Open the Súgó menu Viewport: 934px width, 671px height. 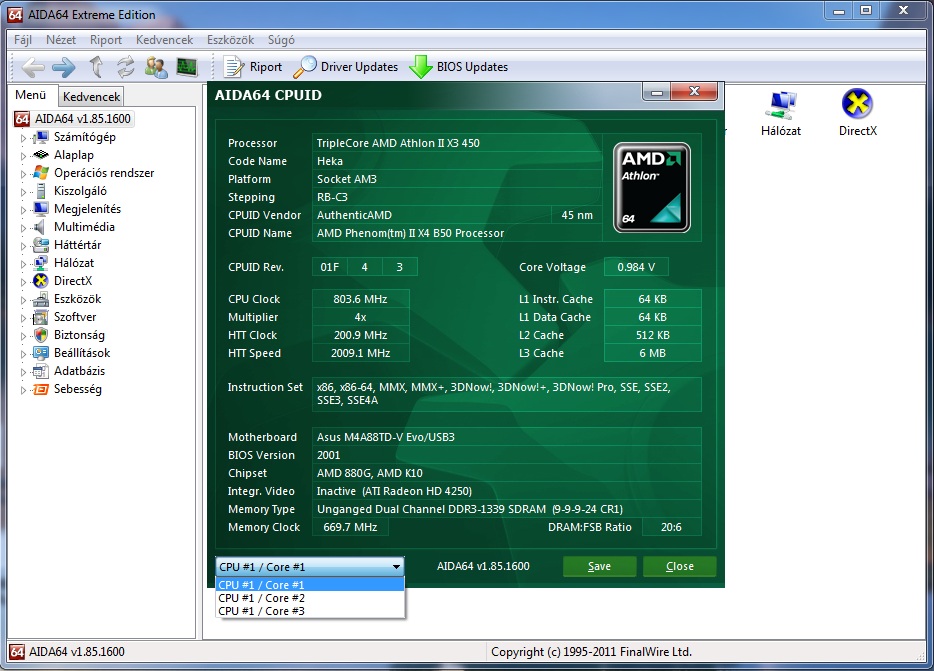click(x=281, y=40)
